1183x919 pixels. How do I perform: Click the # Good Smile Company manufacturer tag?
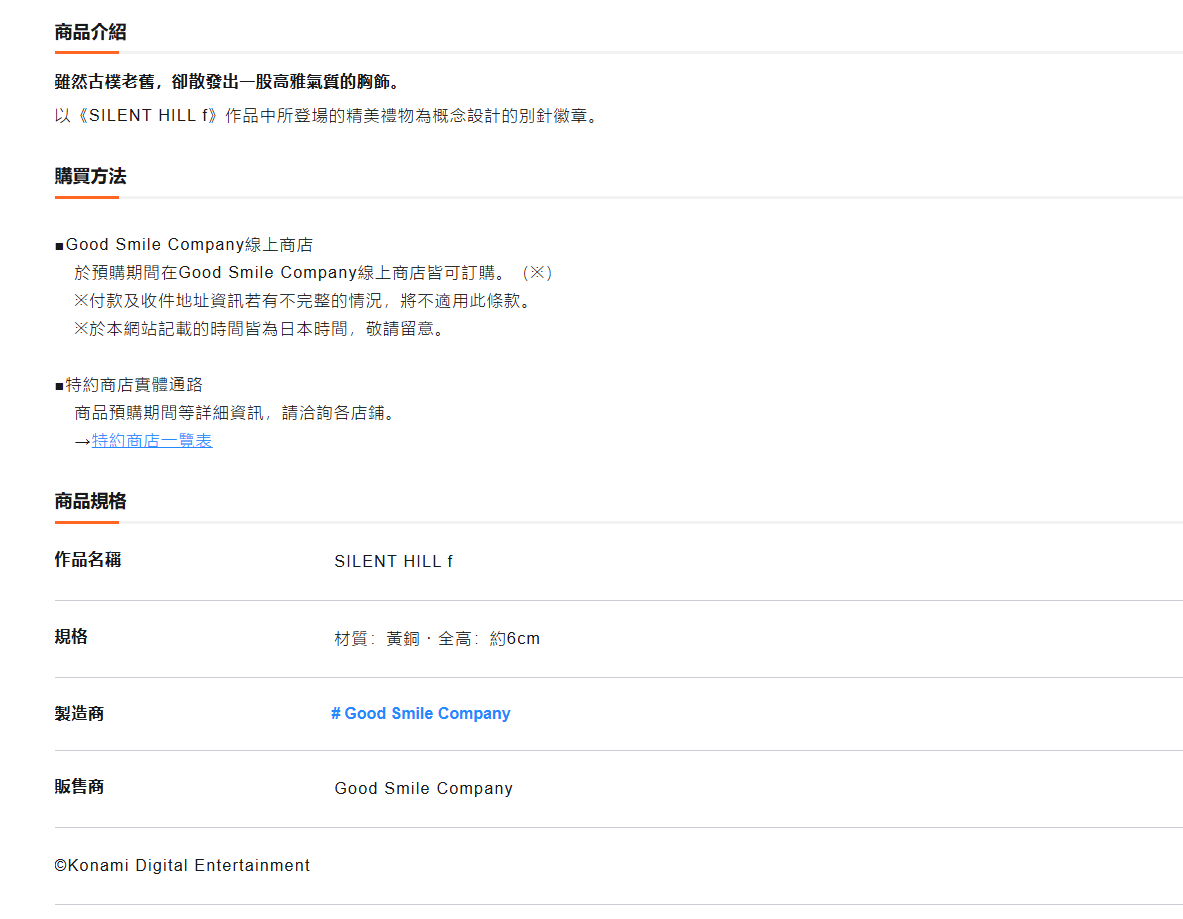[420, 714]
